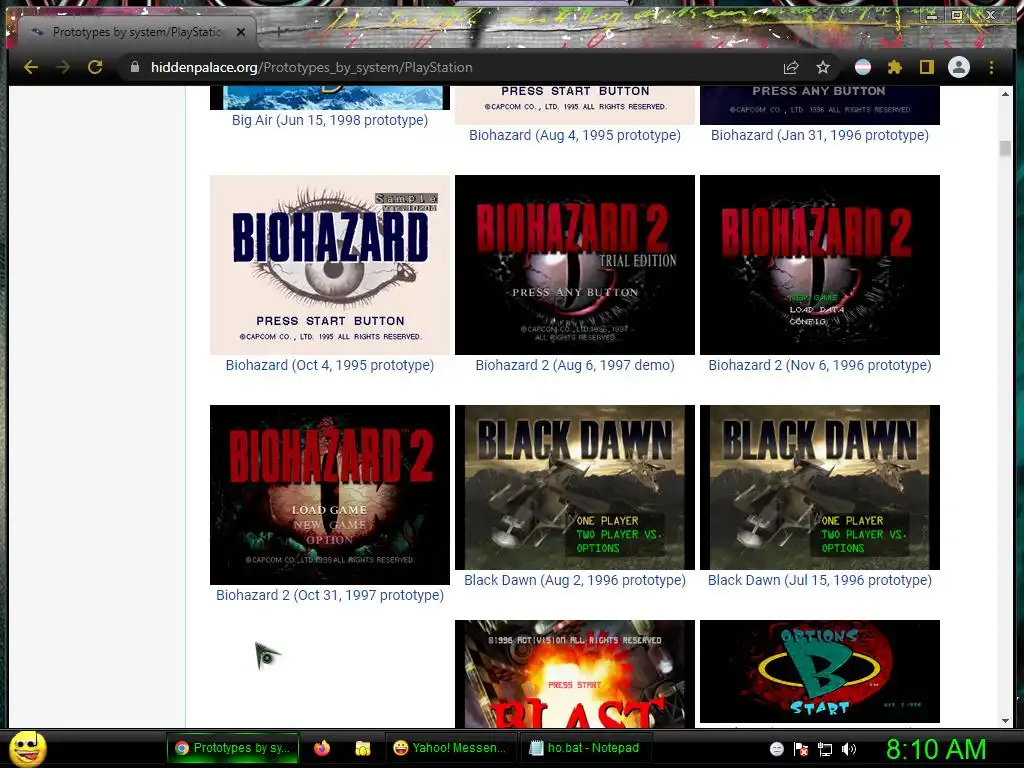Click the vertical scrollbar thumb
This screenshot has width=1024, height=768.
[1005, 148]
